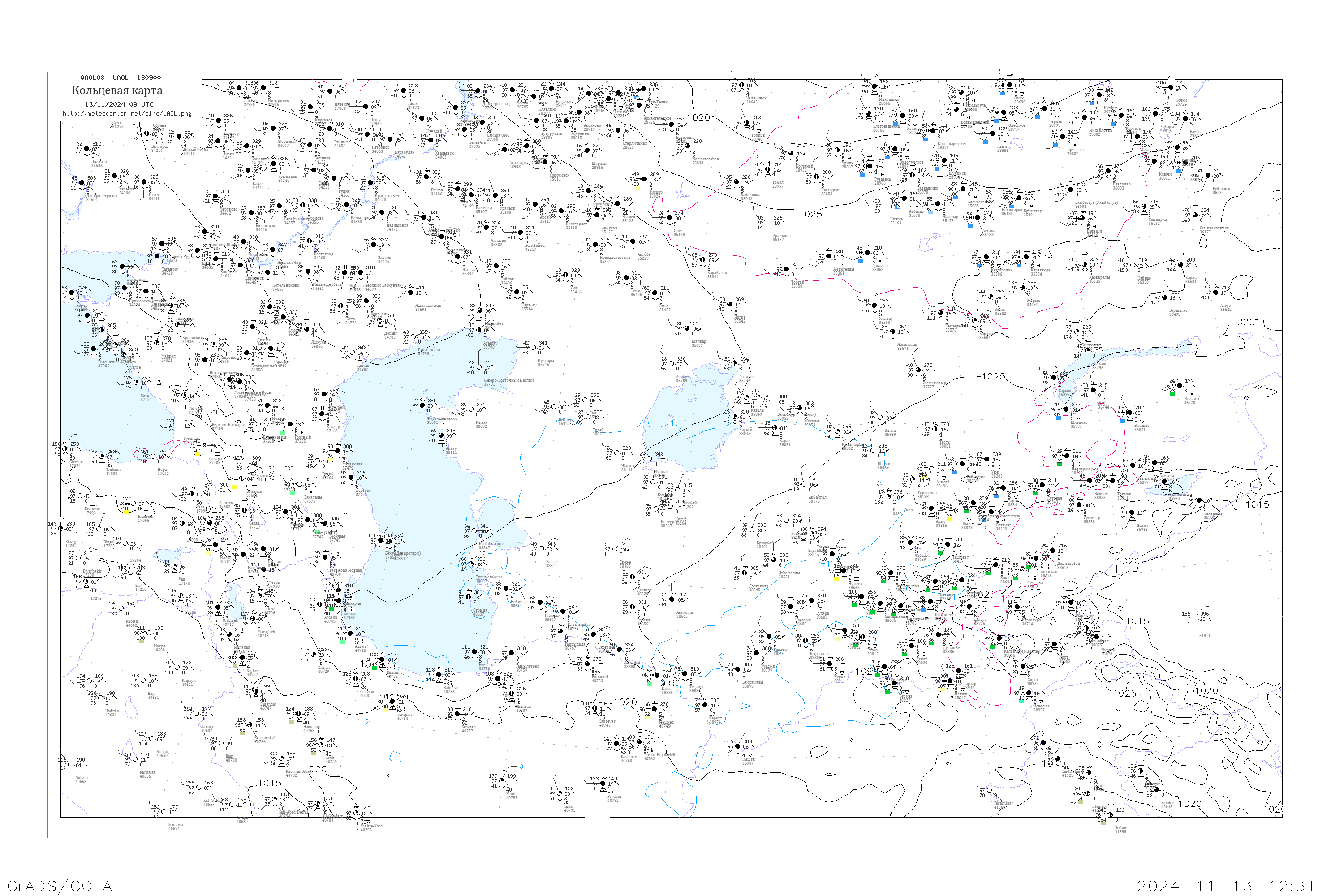Screen dimensions: 1344x896
Task: Click the Кольцевая карта title text
Action: (x=117, y=90)
